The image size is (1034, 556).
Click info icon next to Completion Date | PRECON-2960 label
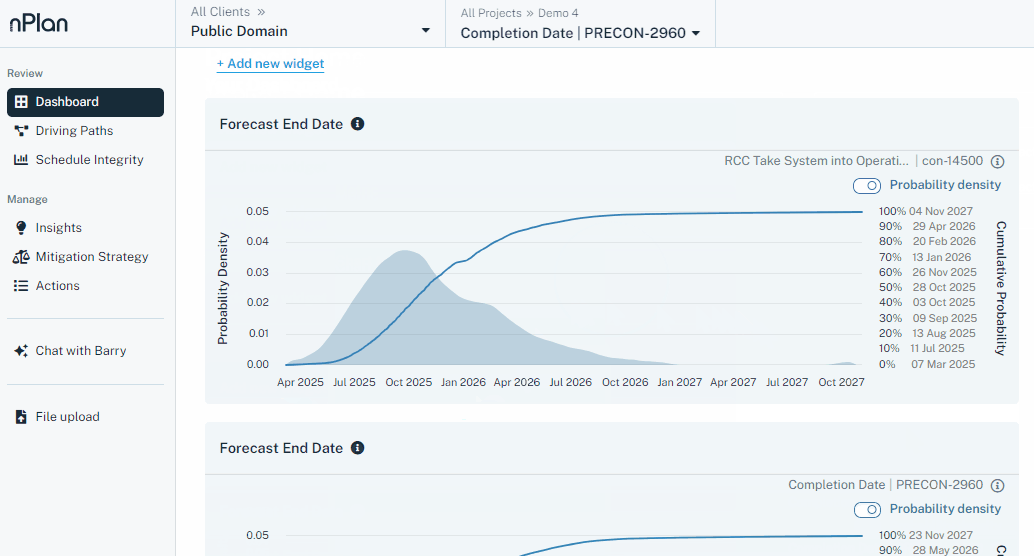click(998, 485)
